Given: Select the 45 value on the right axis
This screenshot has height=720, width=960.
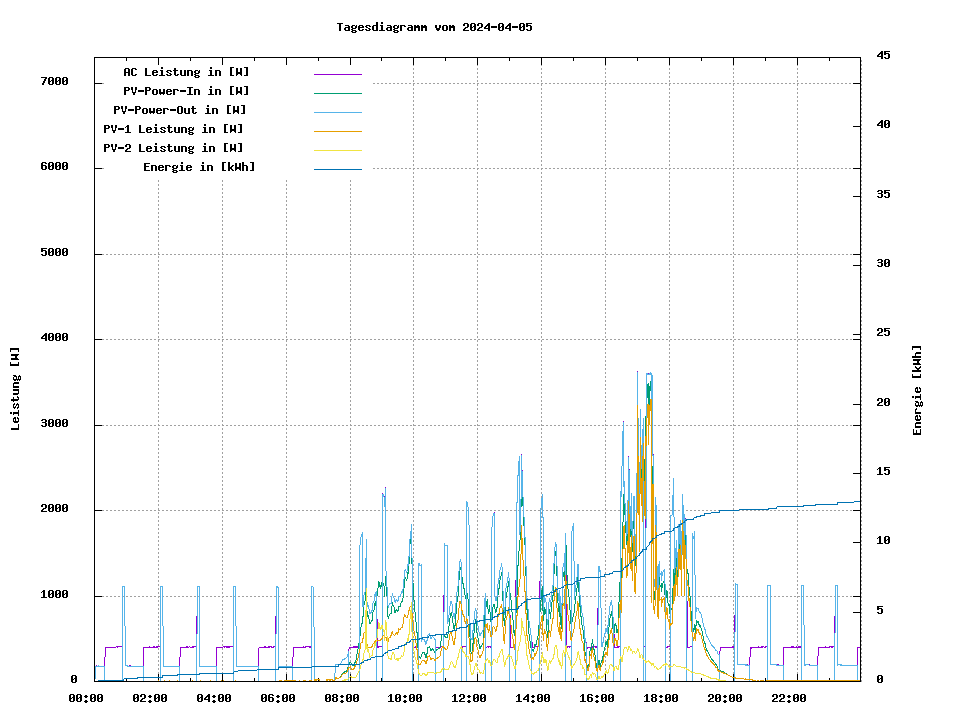Looking at the screenshot, I should pyautogui.click(x=883, y=55).
